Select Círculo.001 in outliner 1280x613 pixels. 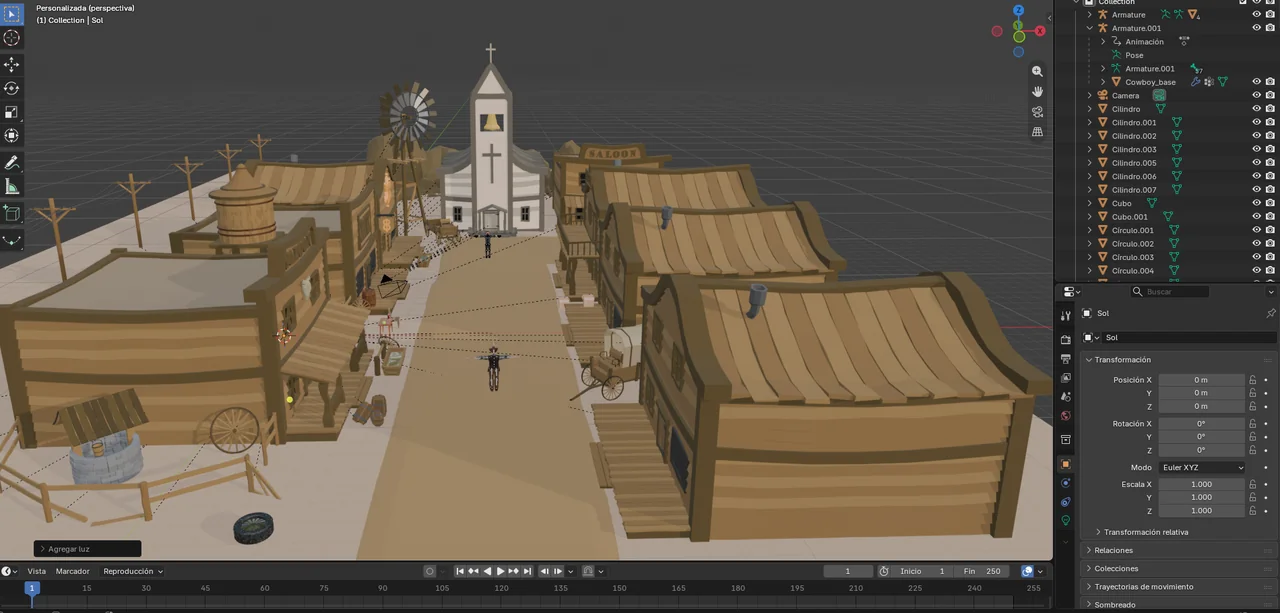[x=1133, y=231]
